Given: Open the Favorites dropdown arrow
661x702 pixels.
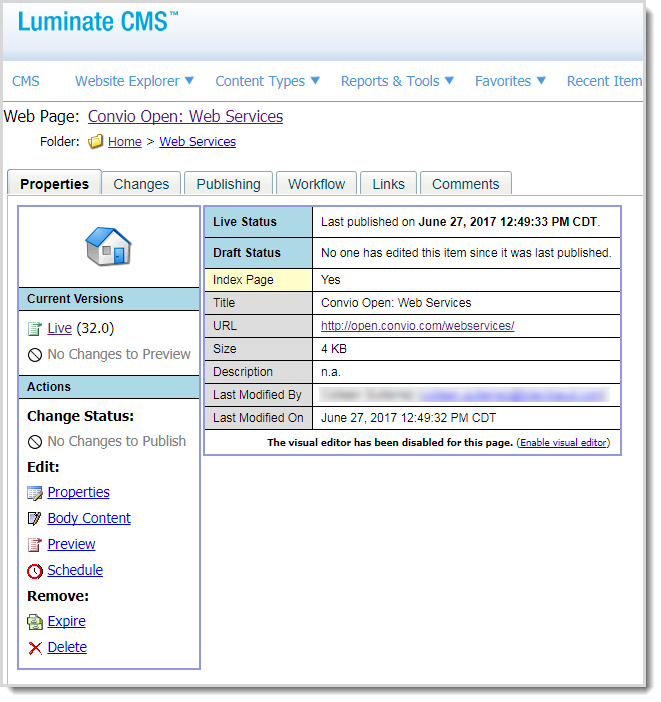Looking at the screenshot, I should pos(541,81).
